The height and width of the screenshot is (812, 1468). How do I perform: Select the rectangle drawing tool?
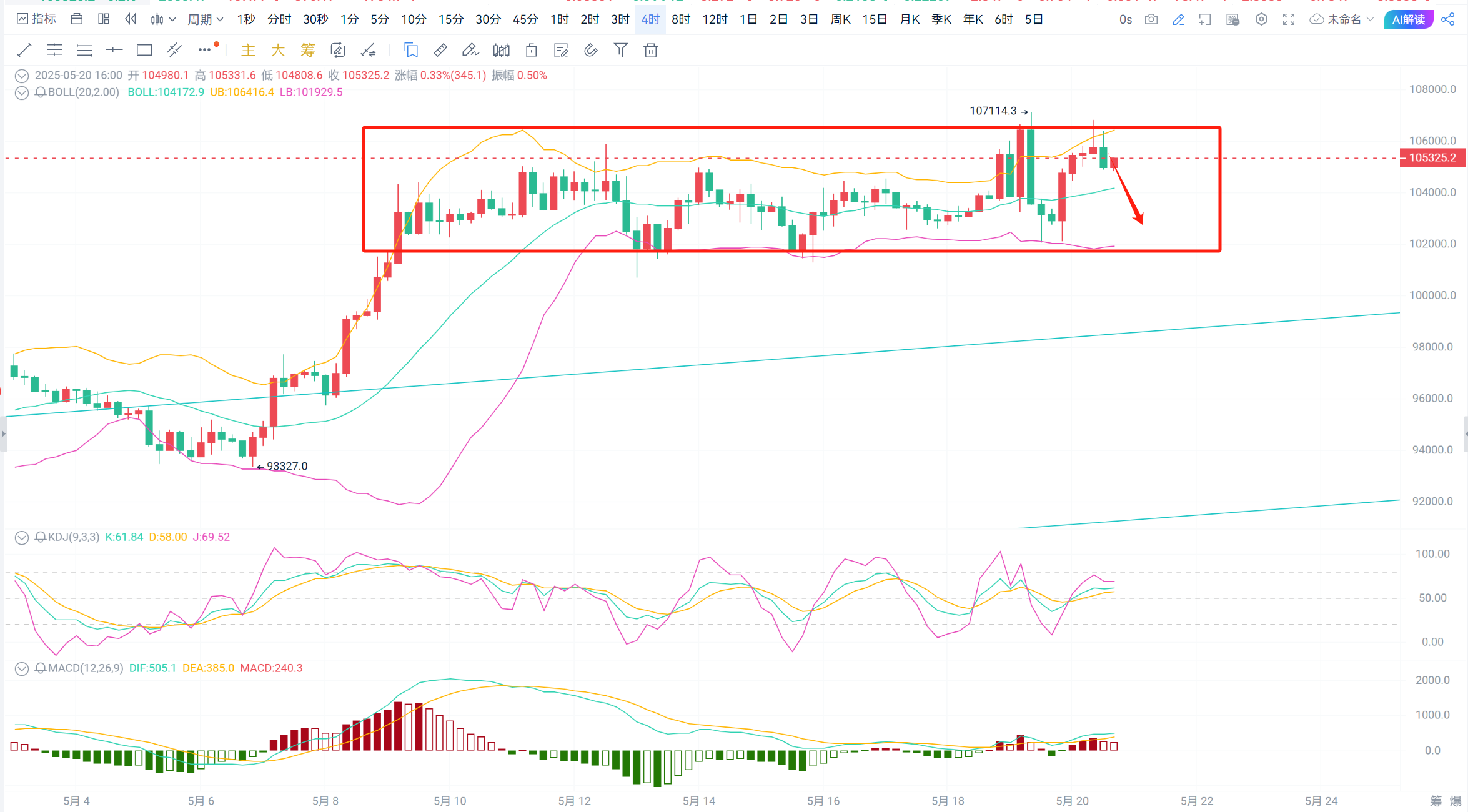click(x=144, y=50)
